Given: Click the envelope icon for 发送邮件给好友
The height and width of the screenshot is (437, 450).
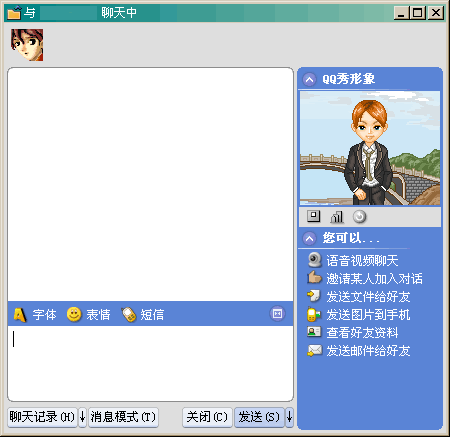Looking at the screenshot, I should tap(315, 350).
